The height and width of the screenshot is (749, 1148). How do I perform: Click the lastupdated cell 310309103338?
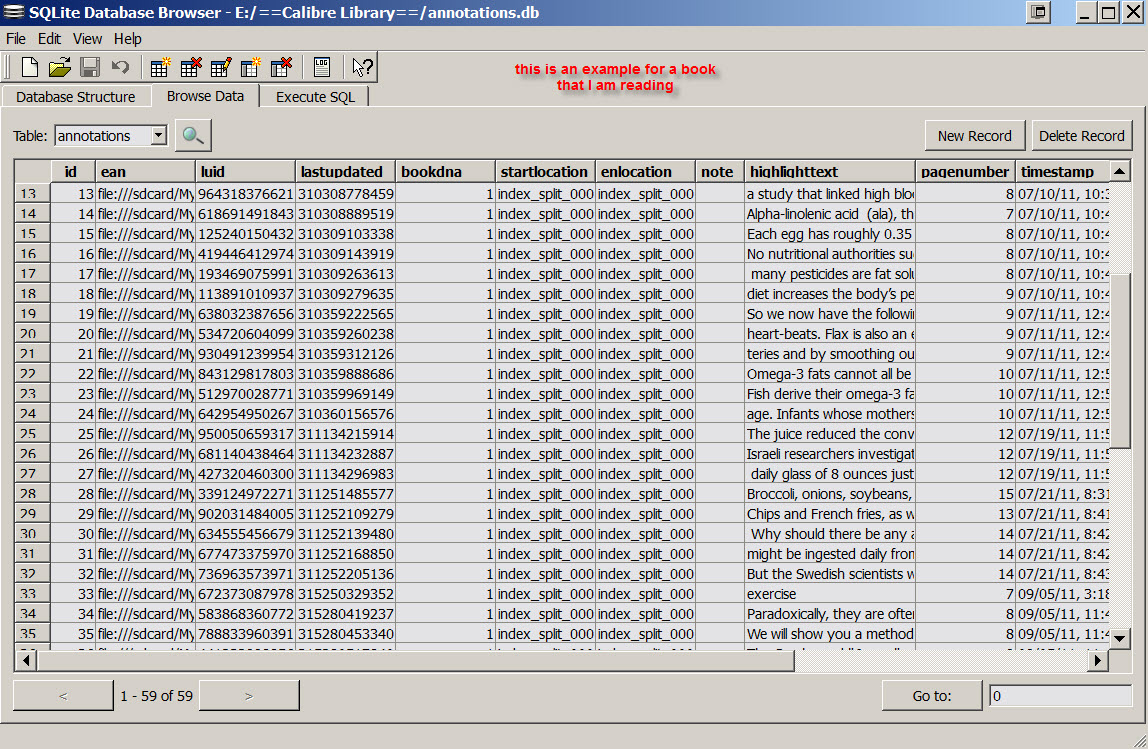coord(346,234)
